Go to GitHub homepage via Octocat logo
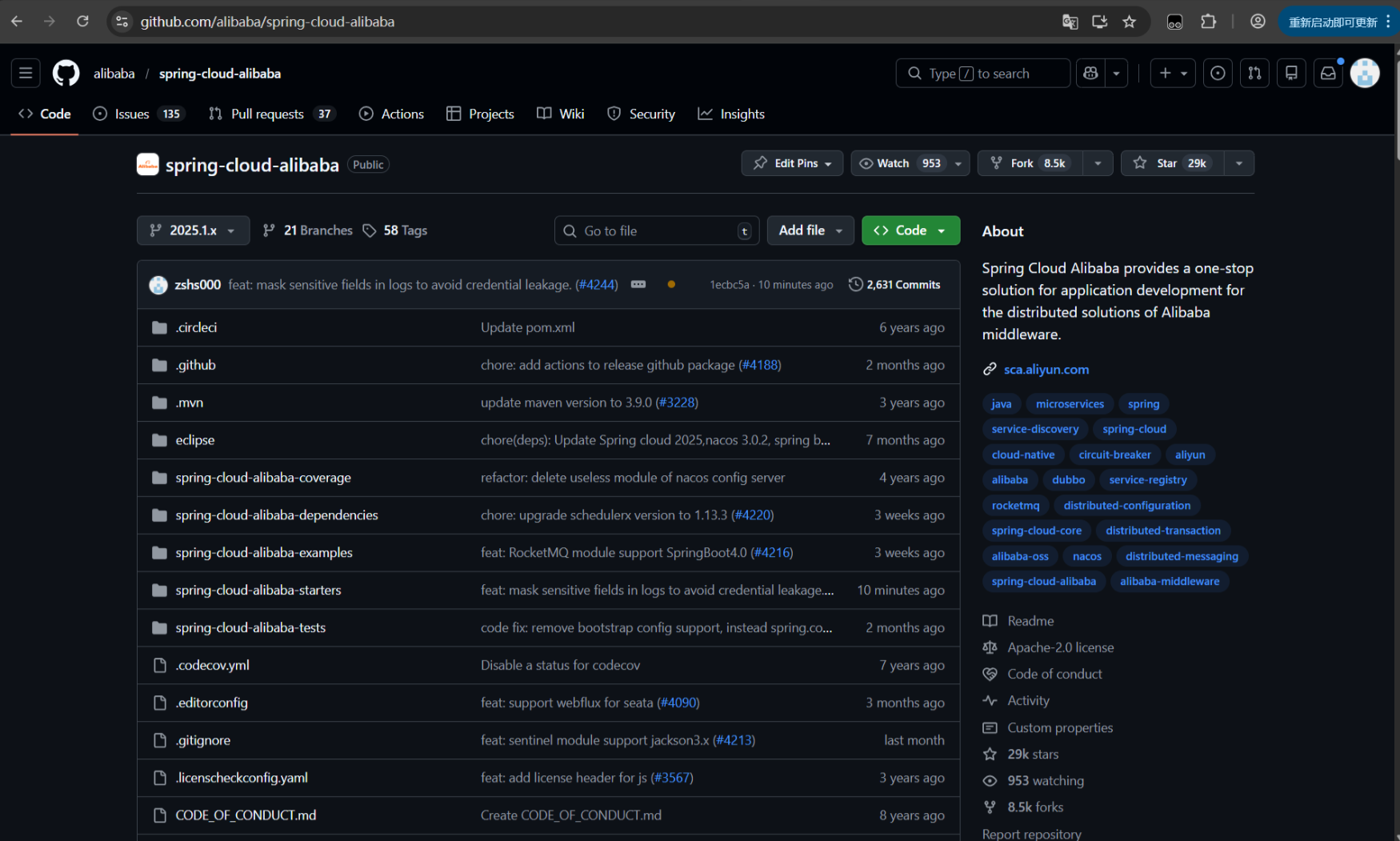 (x=66, y=74)
